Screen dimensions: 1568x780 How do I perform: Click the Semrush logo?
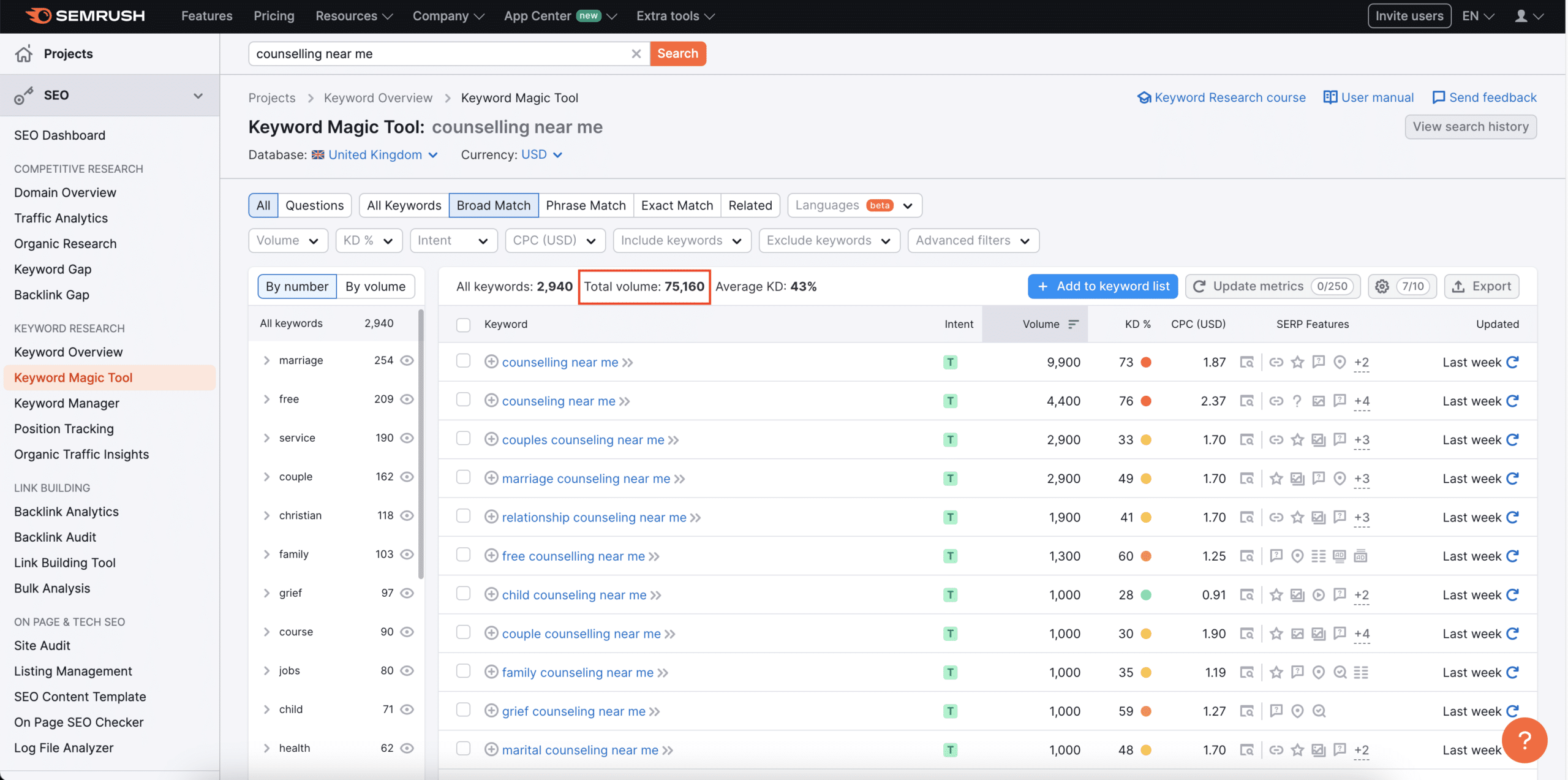click(85, 16)
